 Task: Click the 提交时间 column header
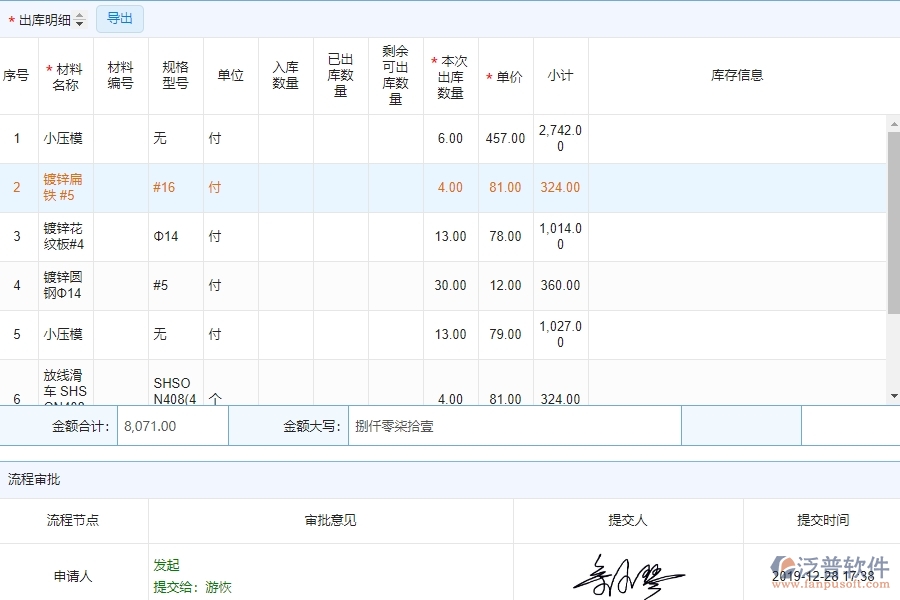point(821,521)
